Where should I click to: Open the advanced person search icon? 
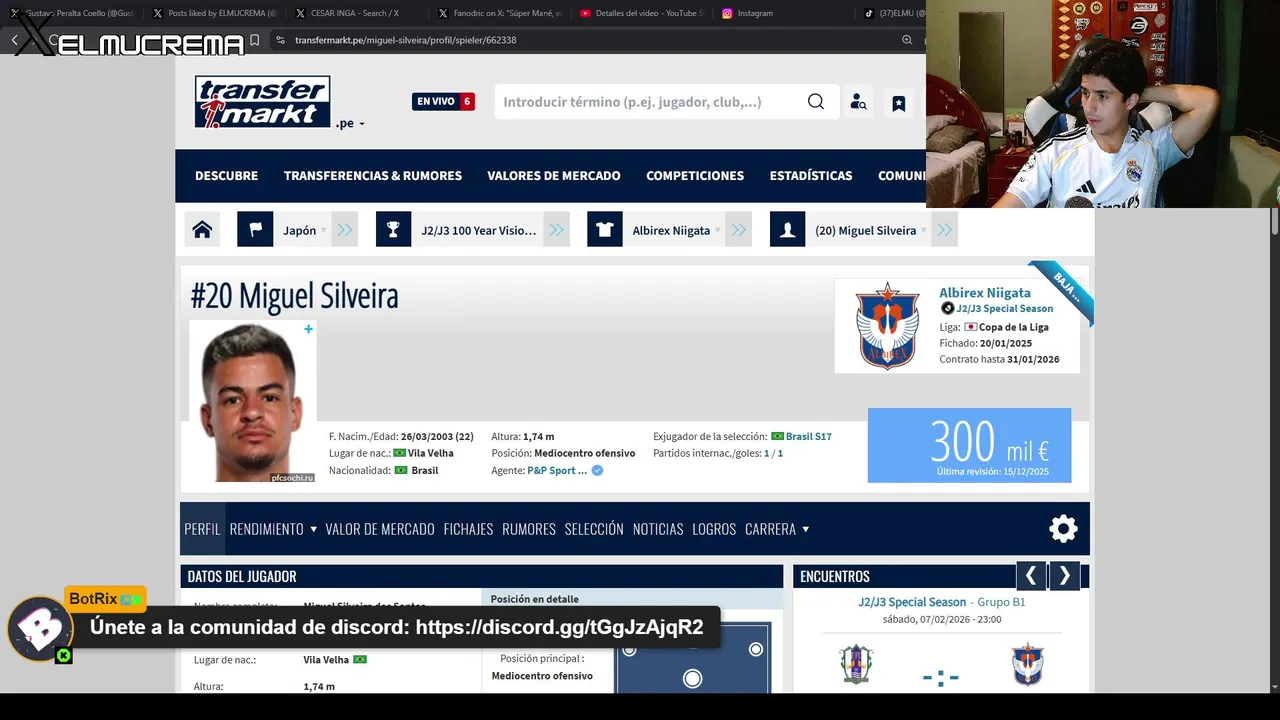pyautogui.click(x=858, y=102)
